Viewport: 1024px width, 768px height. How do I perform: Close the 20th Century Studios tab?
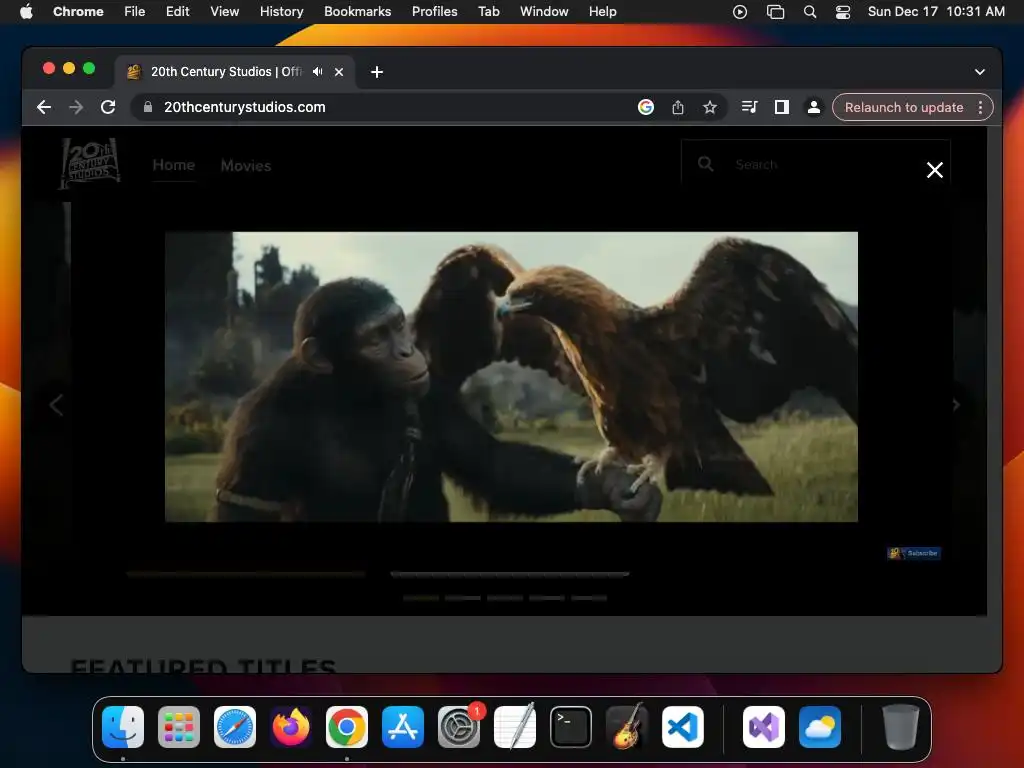tap(339, 72)
